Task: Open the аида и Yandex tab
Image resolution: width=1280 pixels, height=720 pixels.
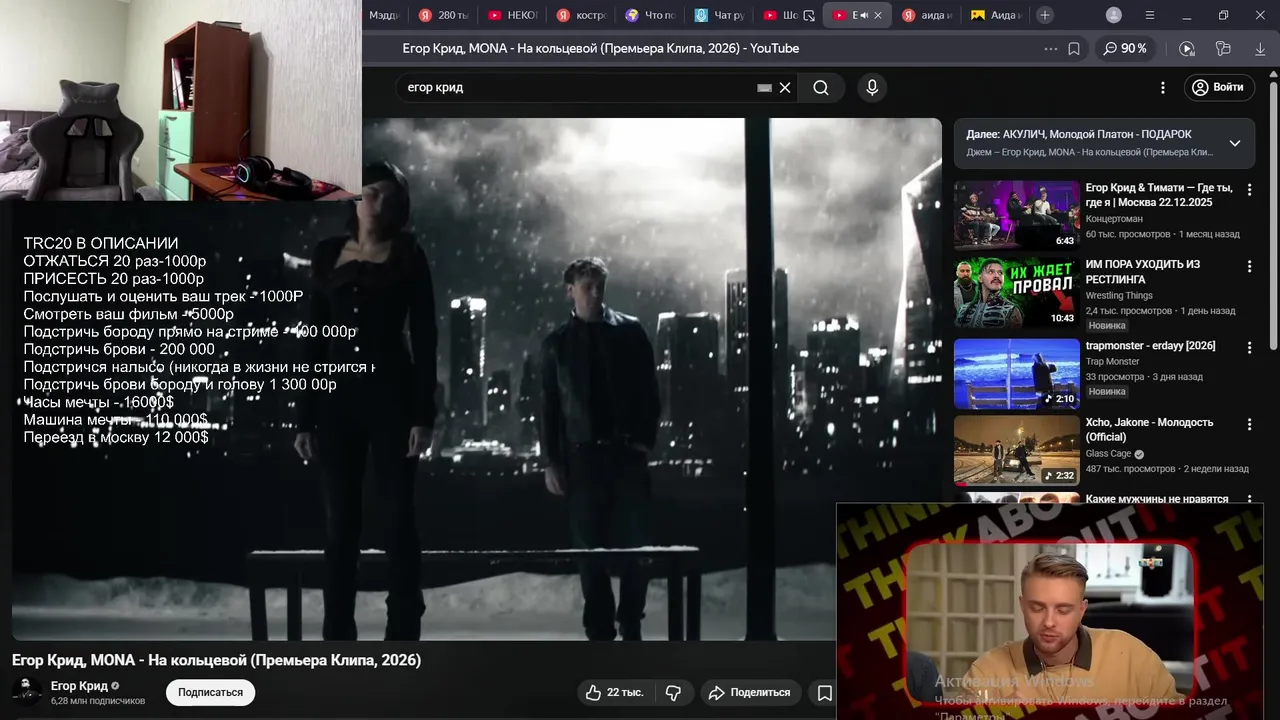Action: (927, 15)
